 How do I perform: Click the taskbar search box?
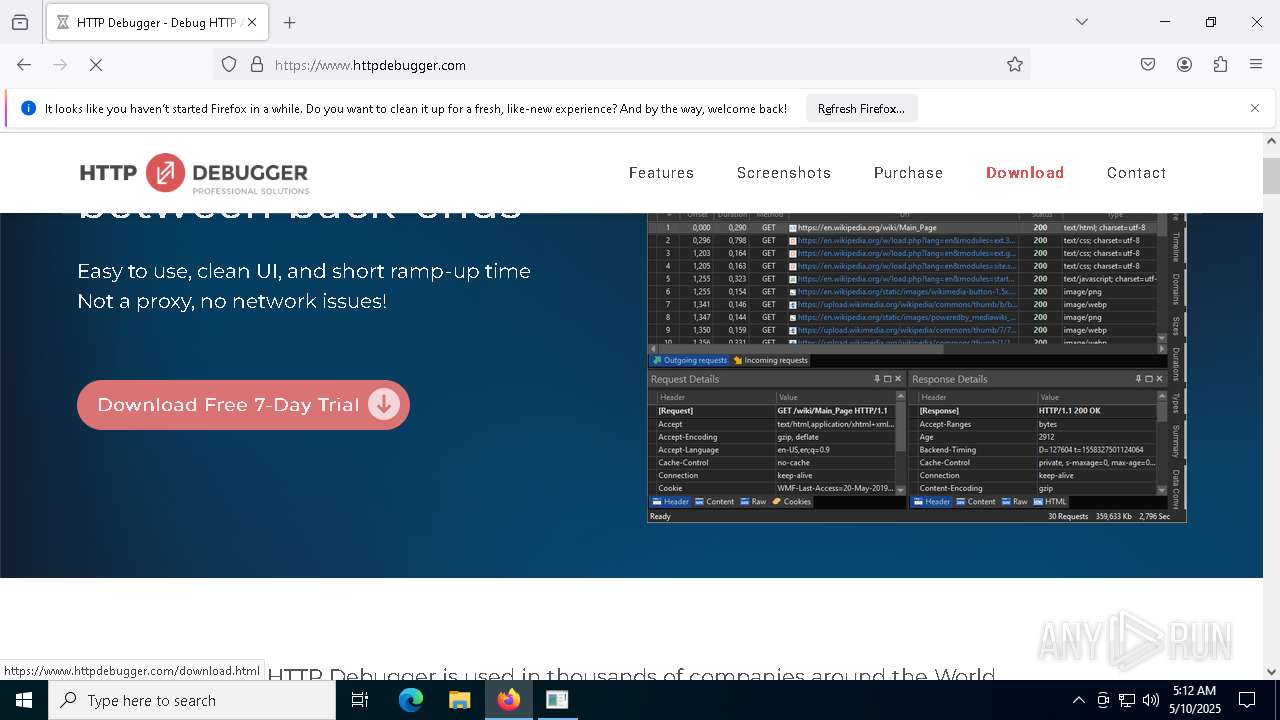(x=192, y=700)
